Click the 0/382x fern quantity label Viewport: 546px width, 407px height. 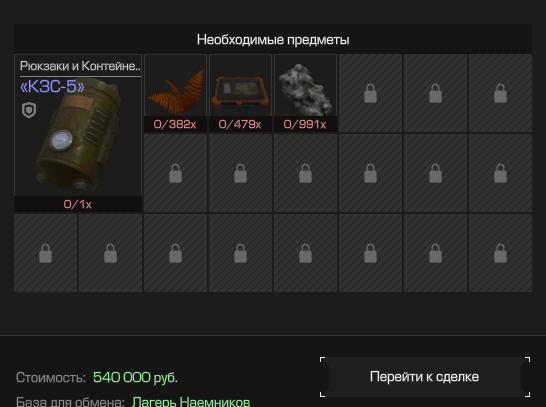175,124
